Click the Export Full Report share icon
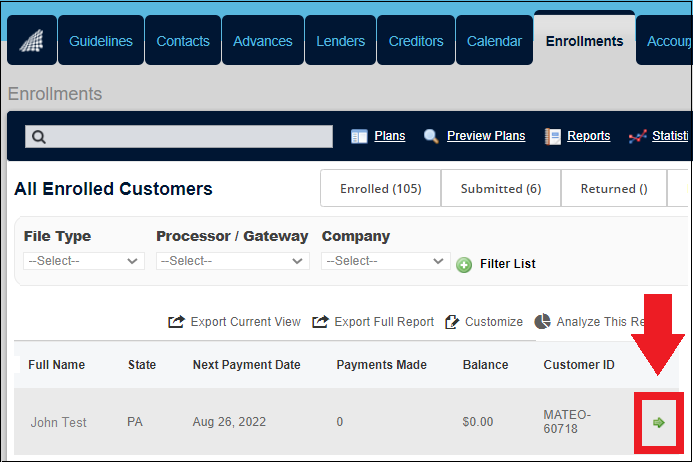The height and width of the screenshot is (462, 693). pyautogui.click(x=320, y=321)
